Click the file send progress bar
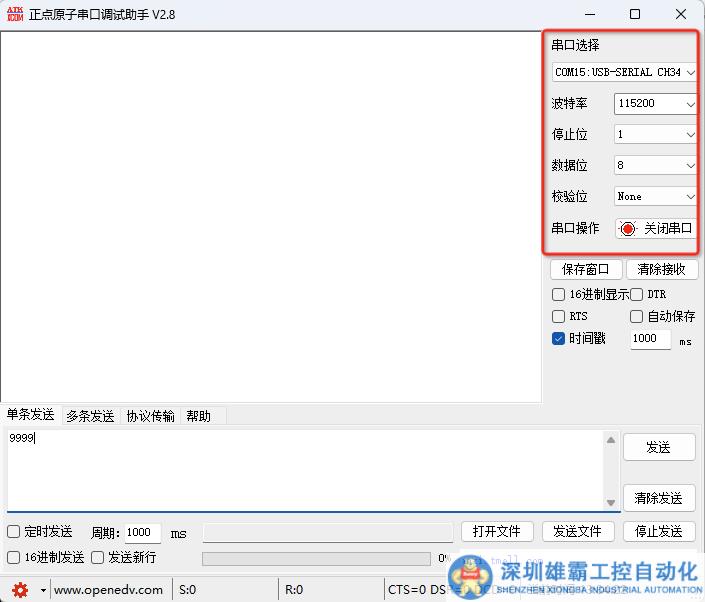705x602 pixels. click(x=316, y=558)
